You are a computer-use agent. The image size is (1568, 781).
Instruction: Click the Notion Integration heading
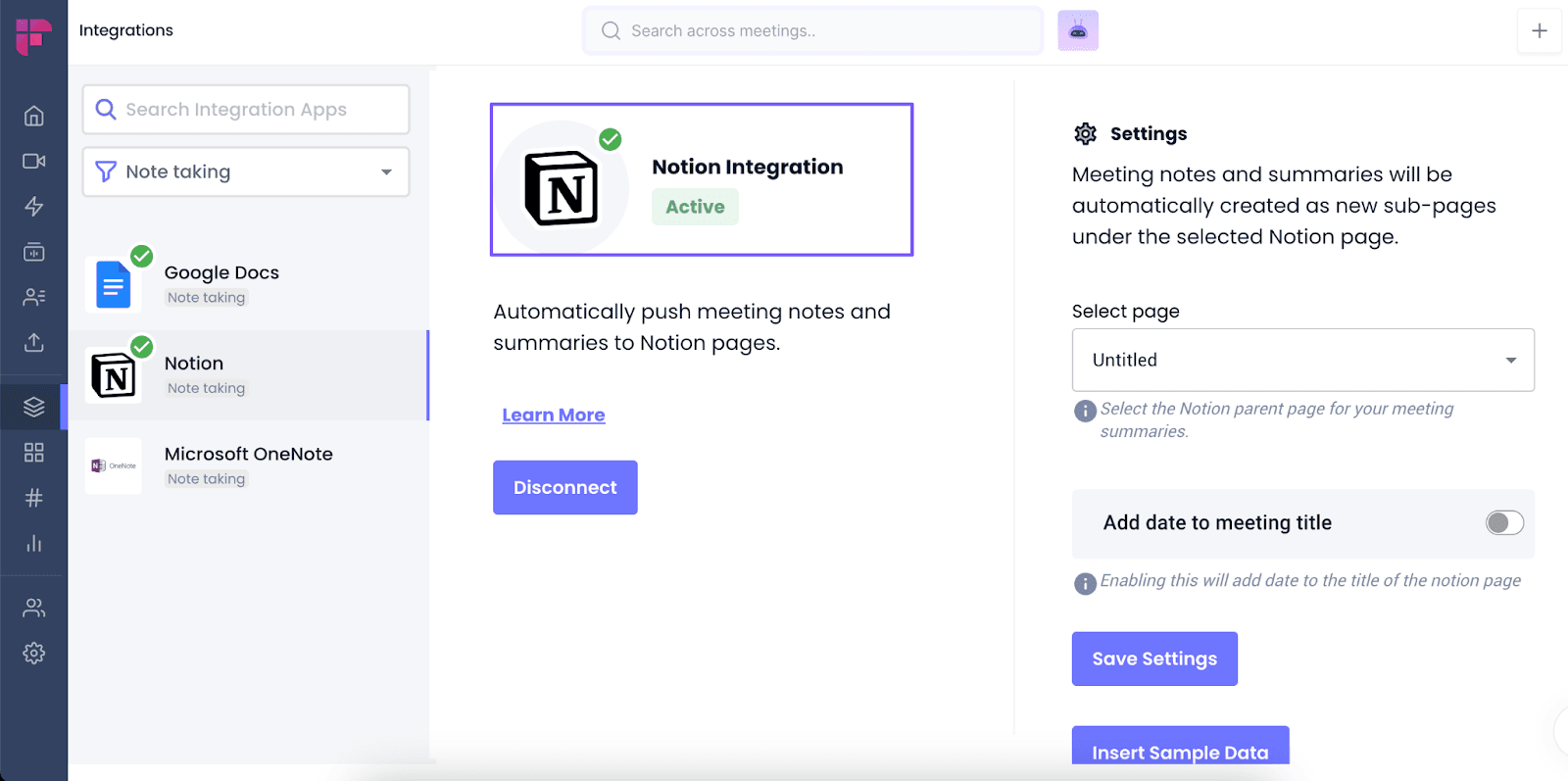pos(748,167)
